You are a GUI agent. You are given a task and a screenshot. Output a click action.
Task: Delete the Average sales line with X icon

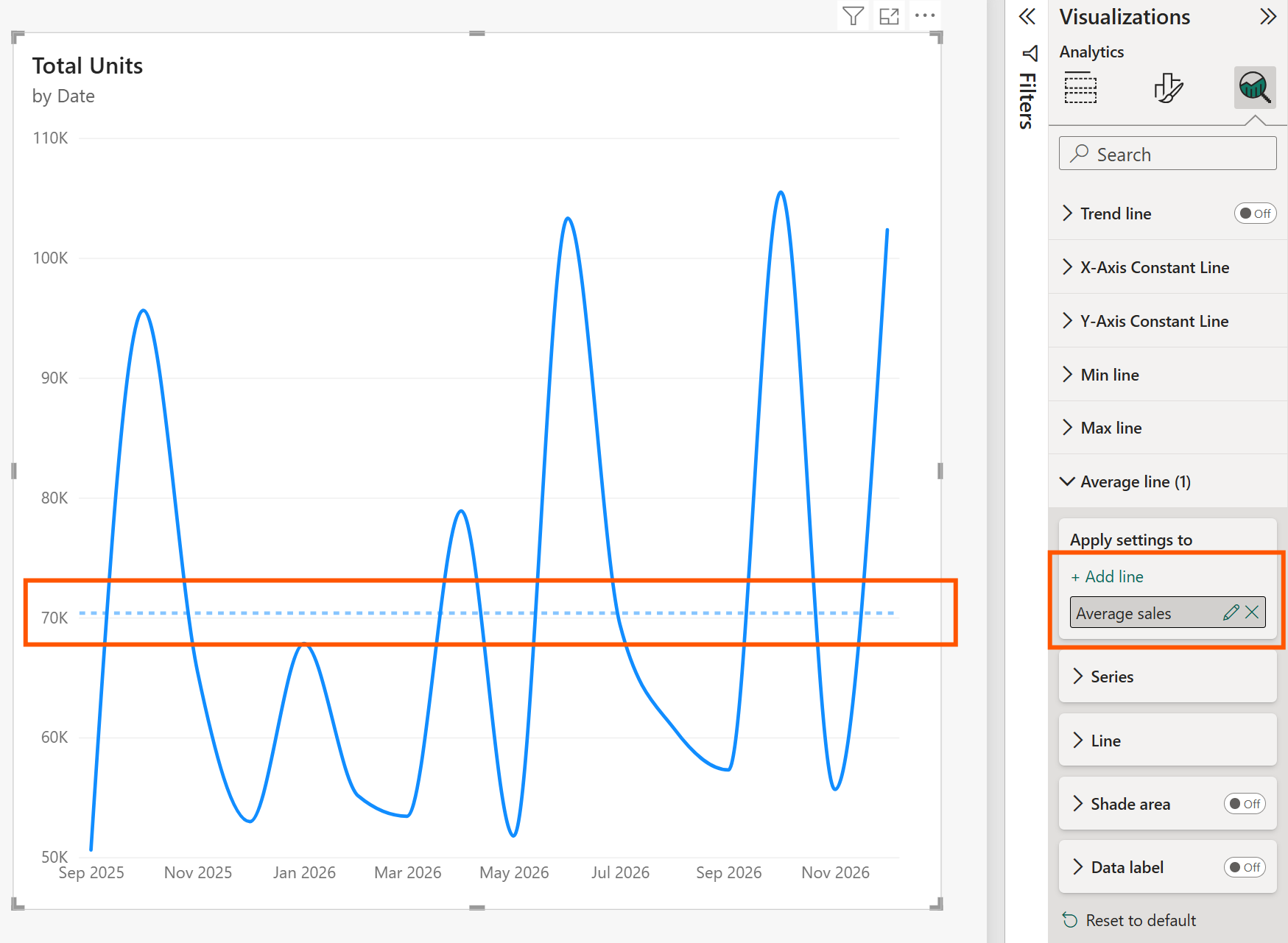1252,612
